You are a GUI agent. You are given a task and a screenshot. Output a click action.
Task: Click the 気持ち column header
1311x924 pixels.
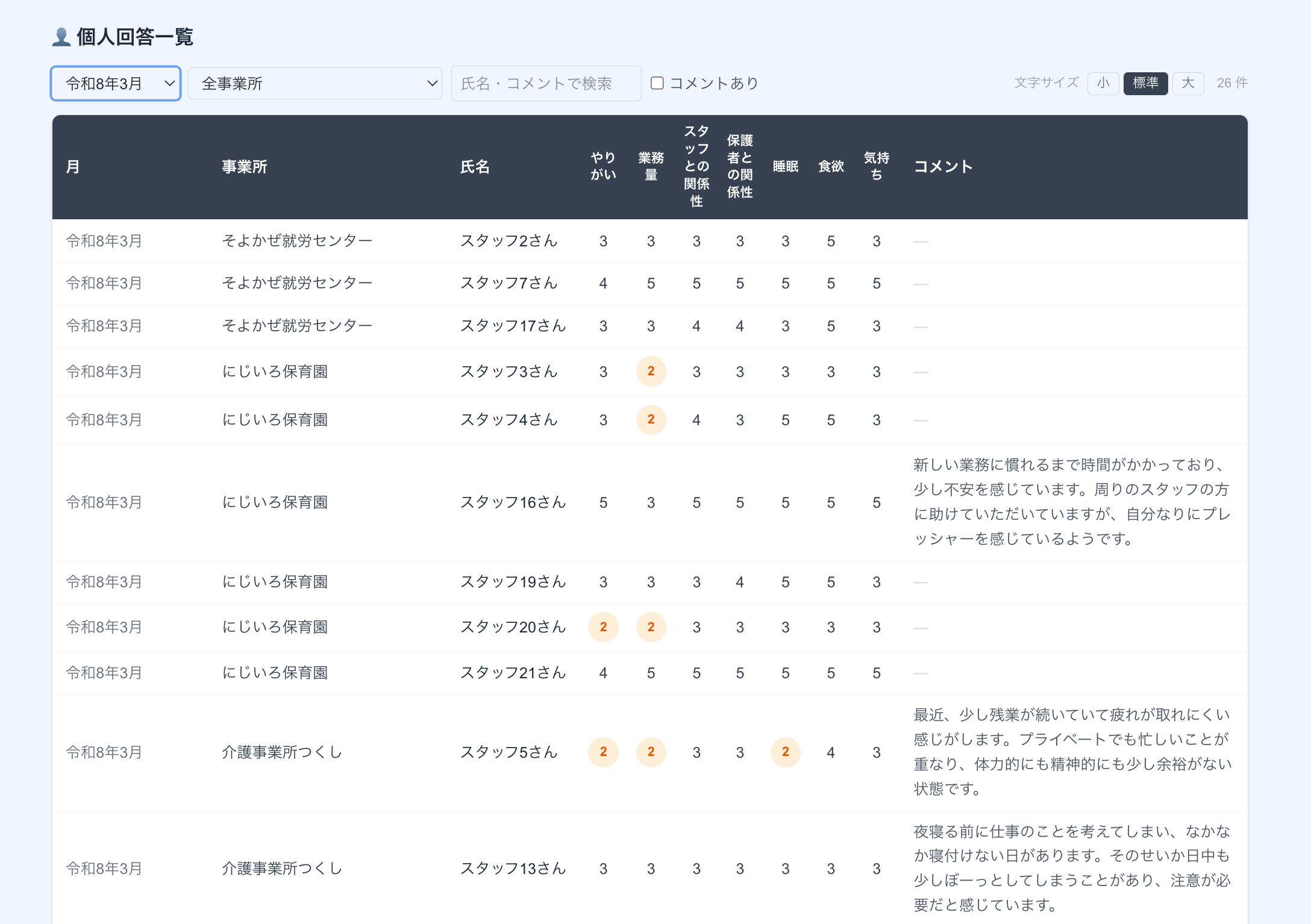(x=877, y=166)
